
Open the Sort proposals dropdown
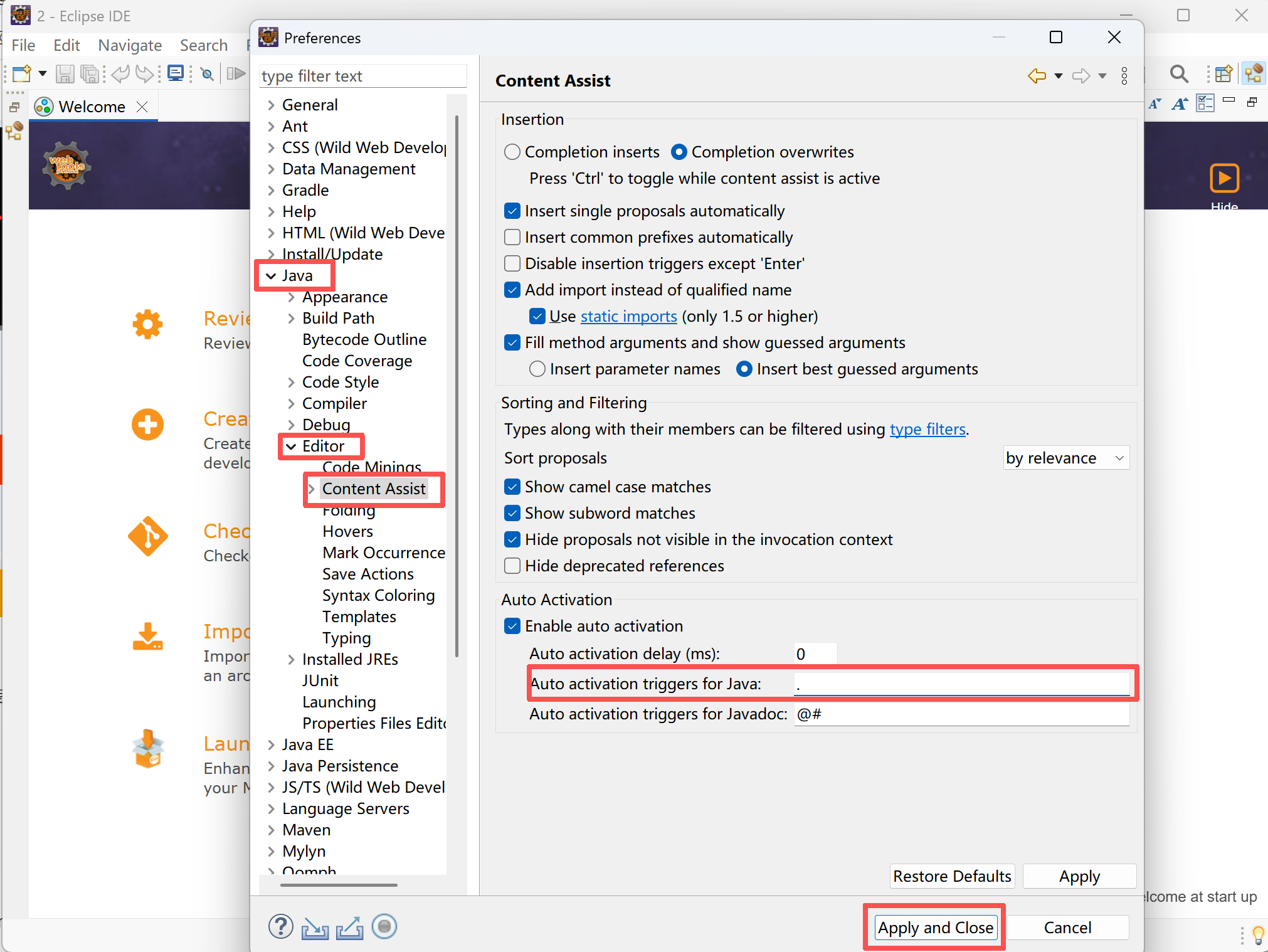coord(1065,458)
